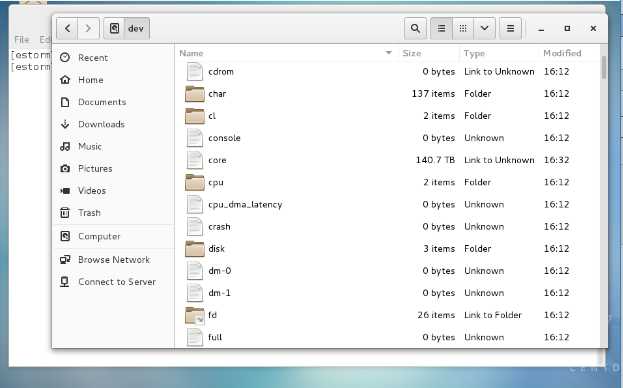Screen dimensions: 623x388
Task: Click the 140.7 TB size value
Action: [x=435, y=160]
